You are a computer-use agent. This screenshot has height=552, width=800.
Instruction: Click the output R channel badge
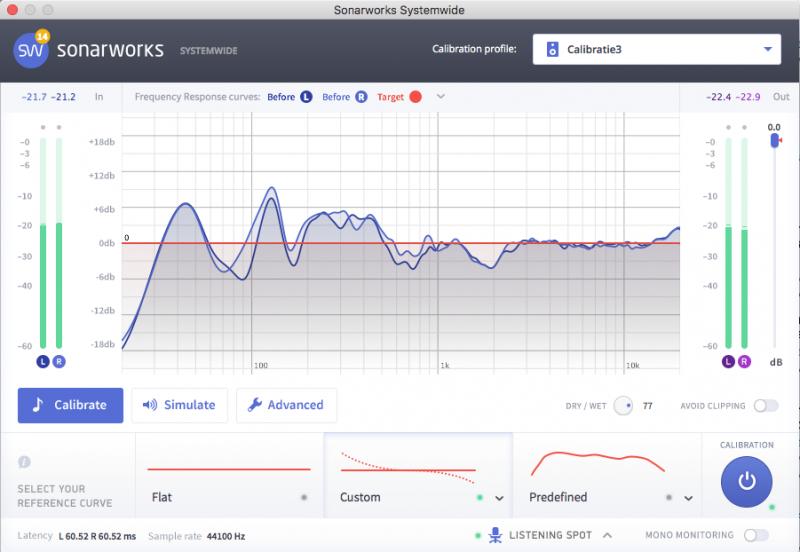[x=744, y=362]
